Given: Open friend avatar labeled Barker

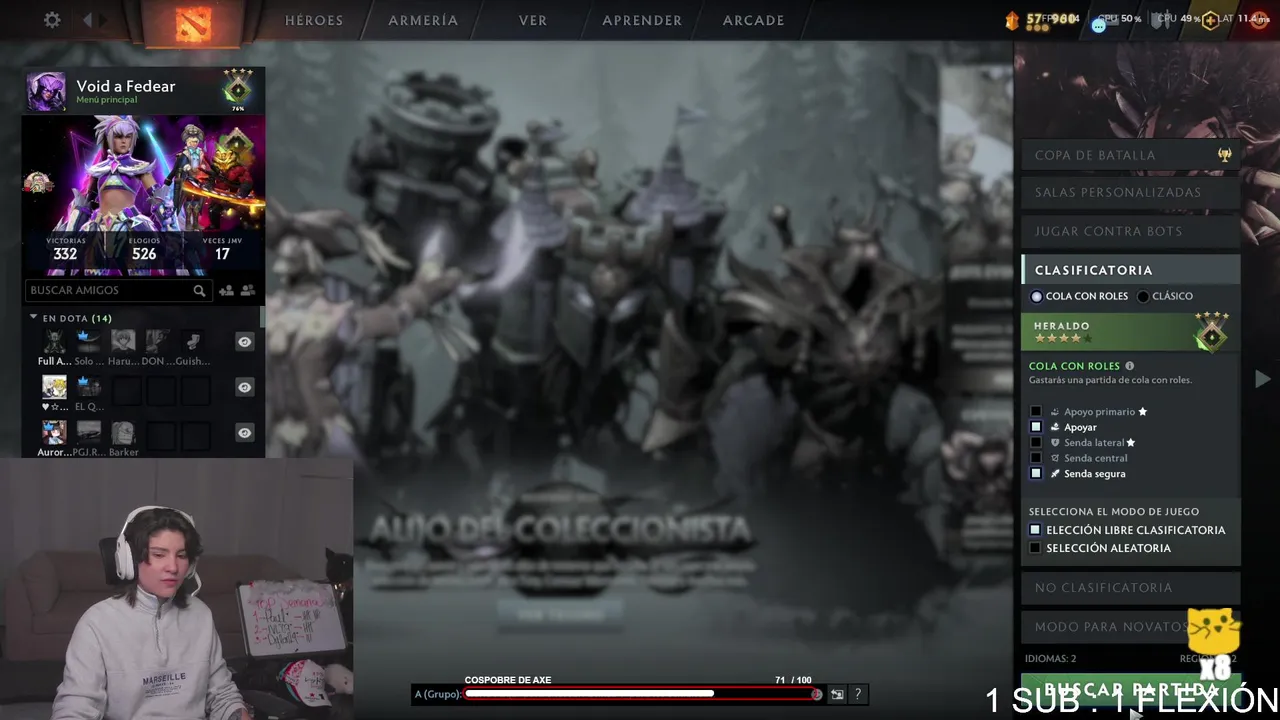Looking at the screenshot, I should pyautogui.click(x=123, y=432).
